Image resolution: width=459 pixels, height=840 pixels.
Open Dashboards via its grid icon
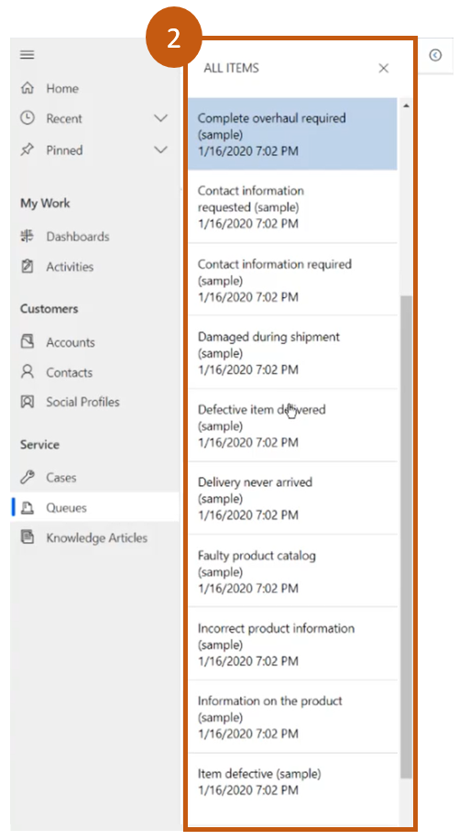tap(27, 236)
